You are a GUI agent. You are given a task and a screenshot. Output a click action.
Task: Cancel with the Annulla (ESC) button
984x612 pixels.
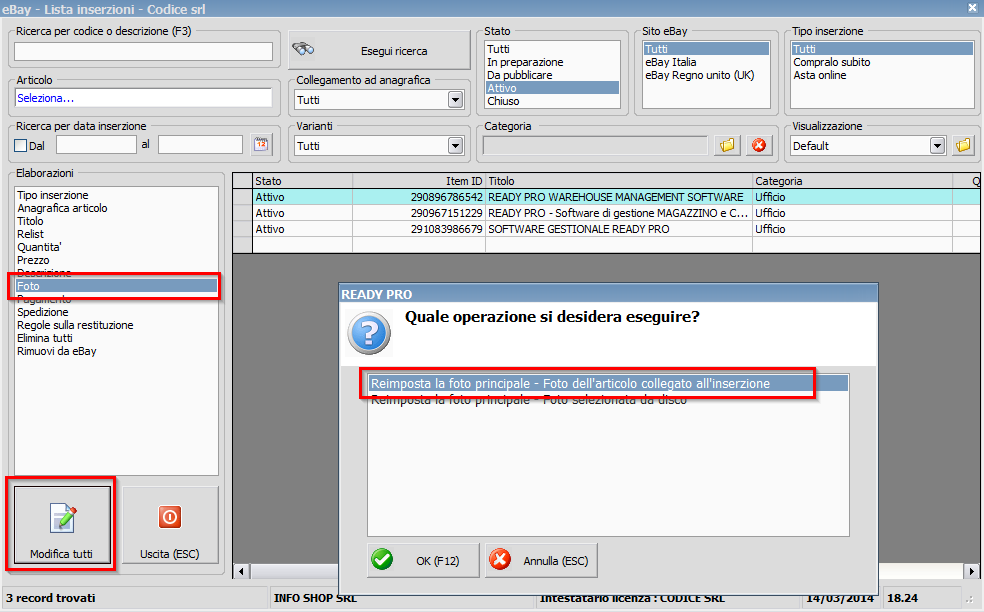541,560
